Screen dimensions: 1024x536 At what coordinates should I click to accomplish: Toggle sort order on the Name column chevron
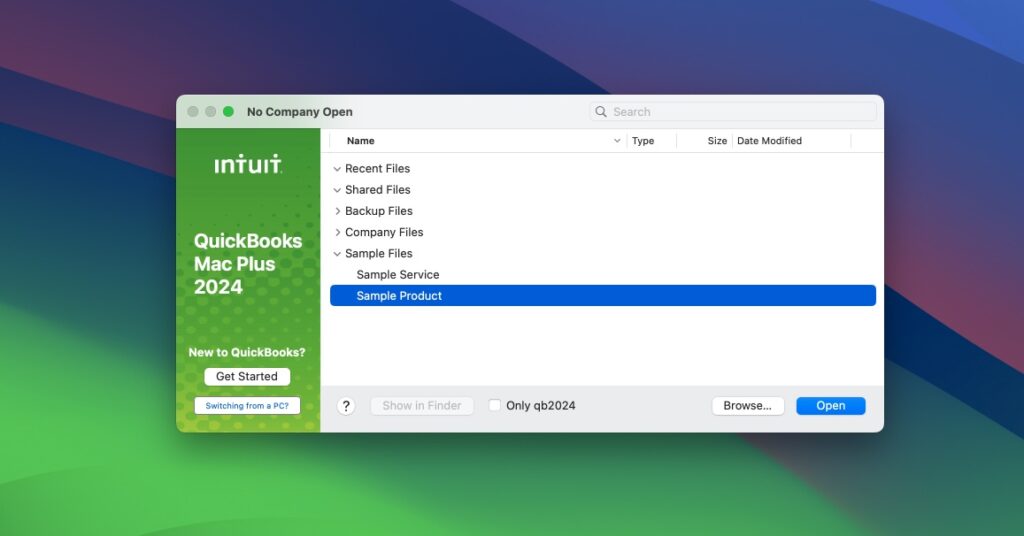(x=616, y=141)
